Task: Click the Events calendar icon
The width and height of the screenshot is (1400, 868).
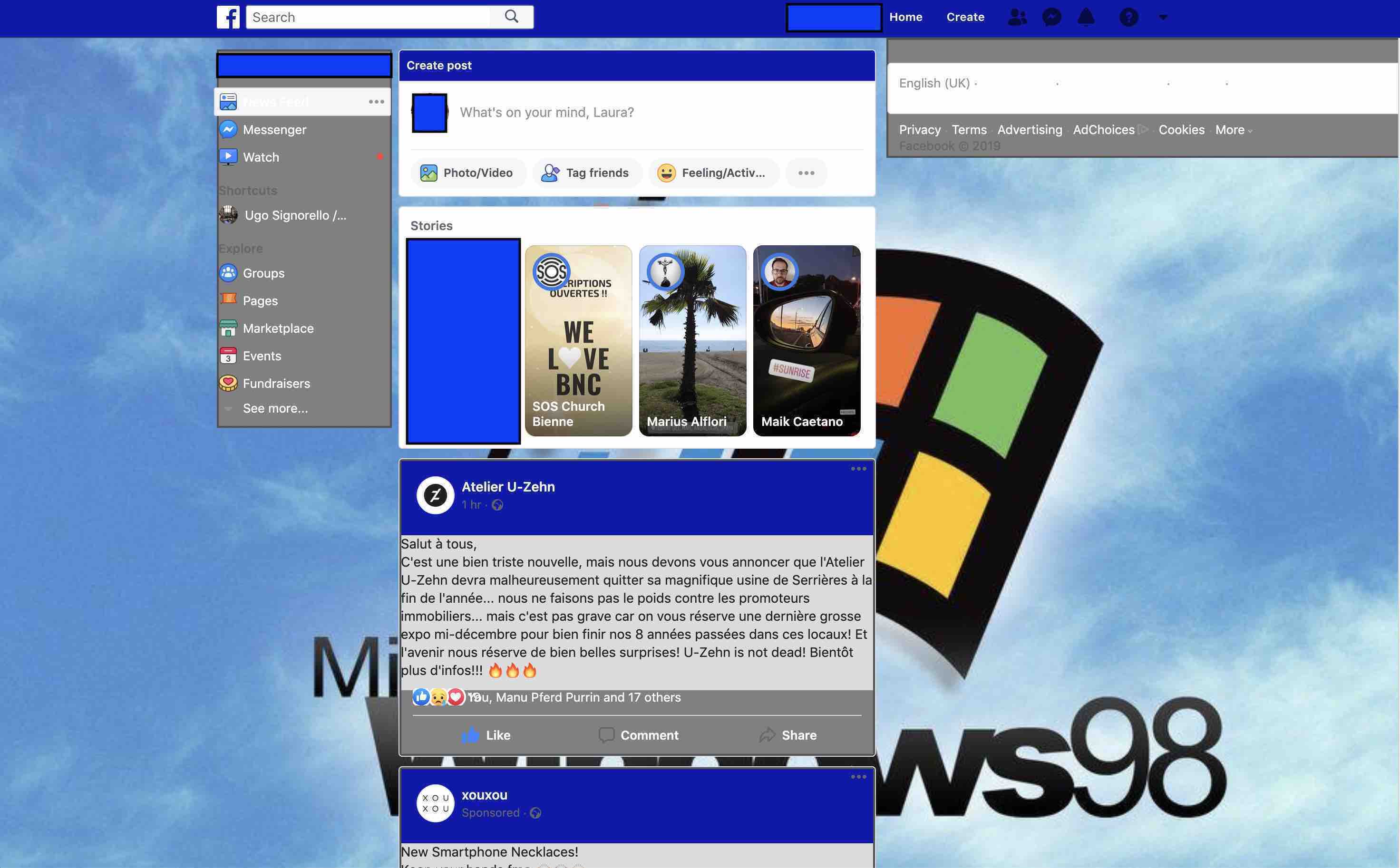Action: click(x=228, y=356)
